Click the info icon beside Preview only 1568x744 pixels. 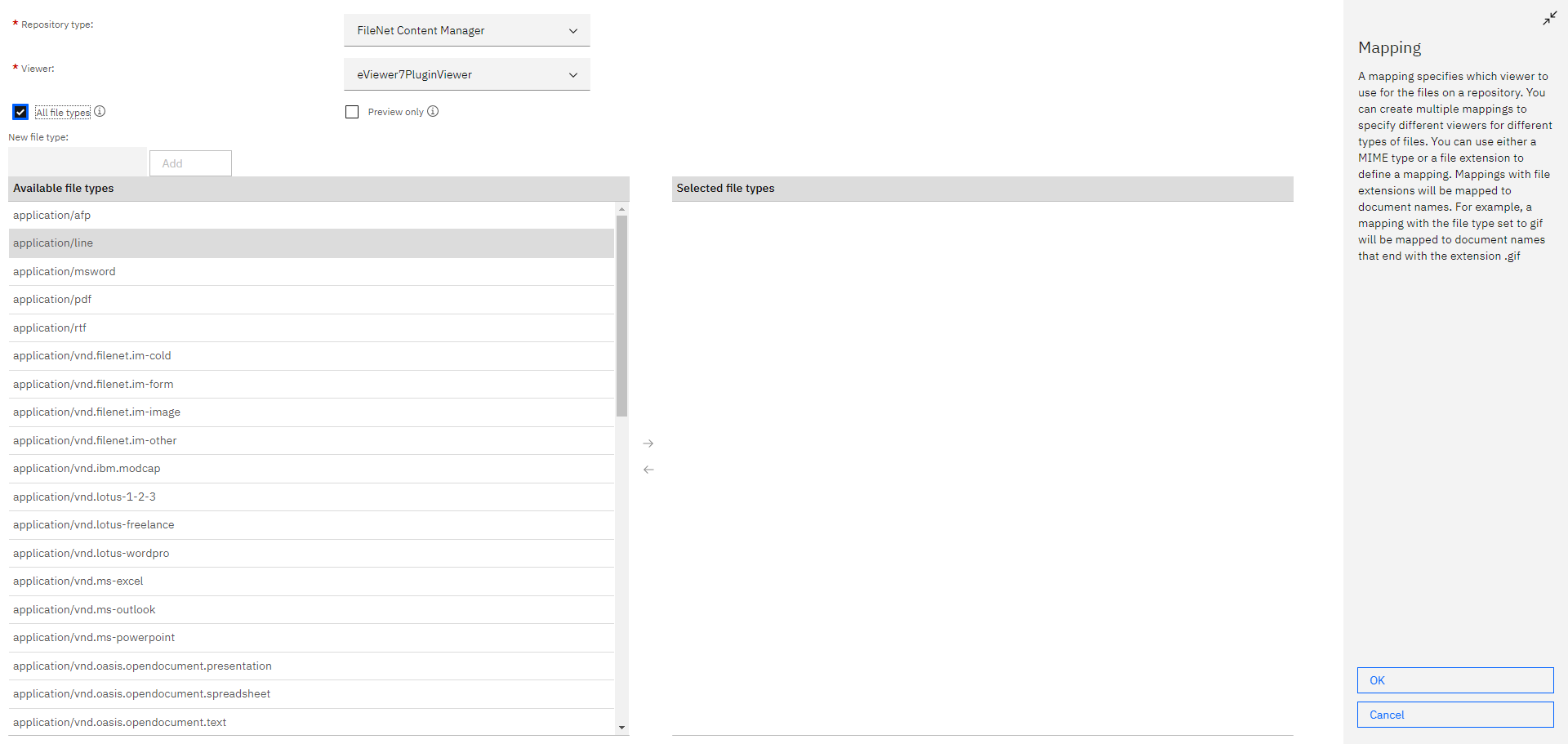pos(433,111)
